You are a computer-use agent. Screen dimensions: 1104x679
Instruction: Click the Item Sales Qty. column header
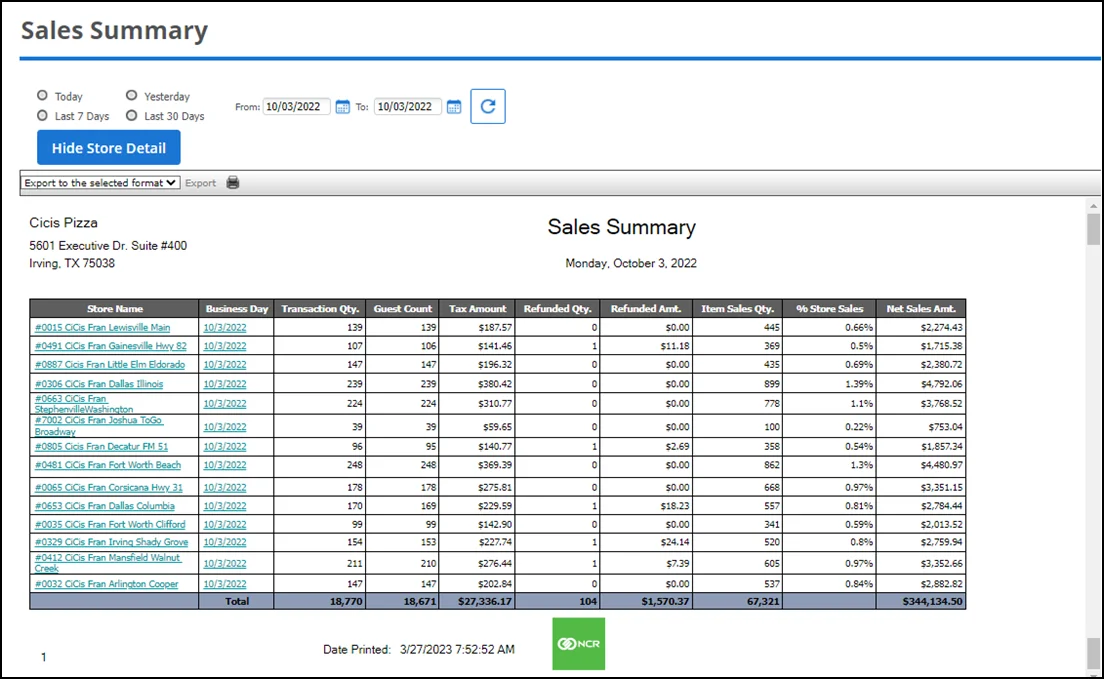pos(738,309)
